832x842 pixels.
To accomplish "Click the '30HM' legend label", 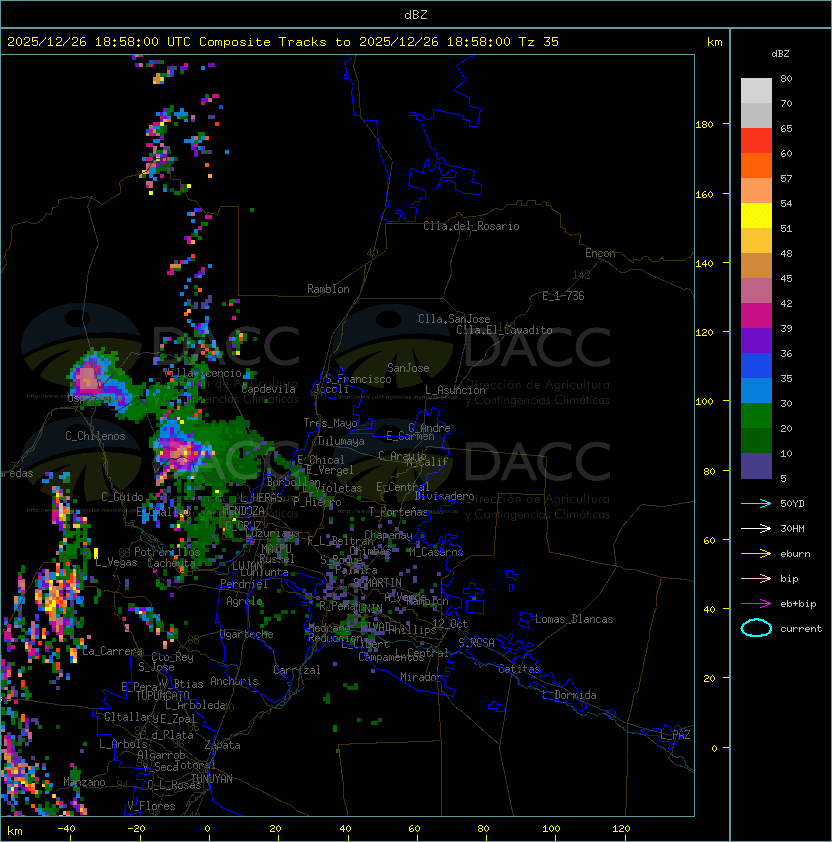I will pyautogui.click(x=792, y=529).
